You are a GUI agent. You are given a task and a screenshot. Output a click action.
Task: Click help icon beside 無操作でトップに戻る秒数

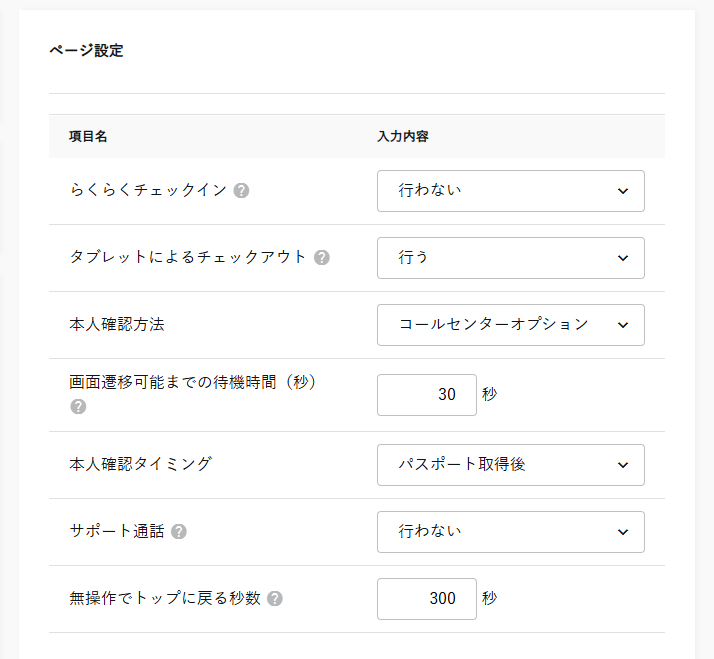(275, 599)
